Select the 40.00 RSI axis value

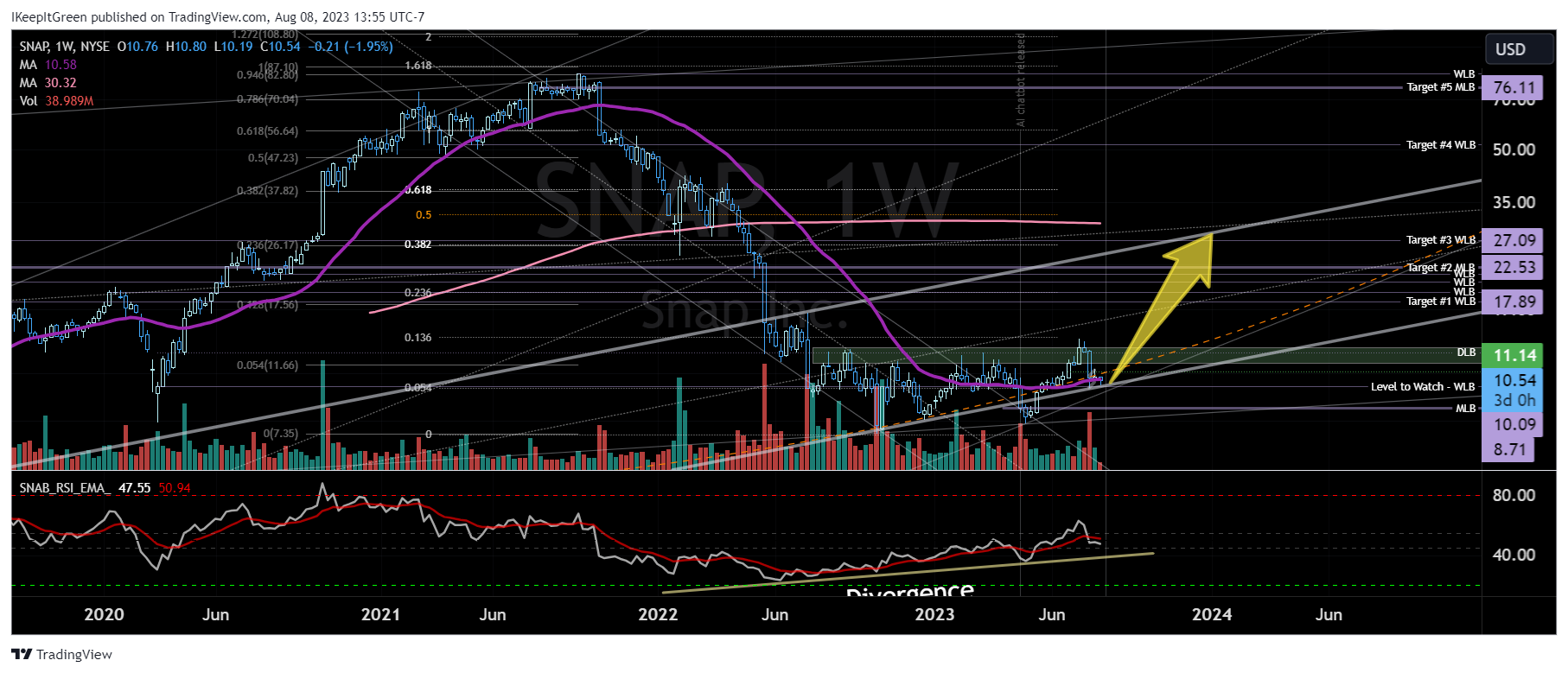(x=1514, y=555)
